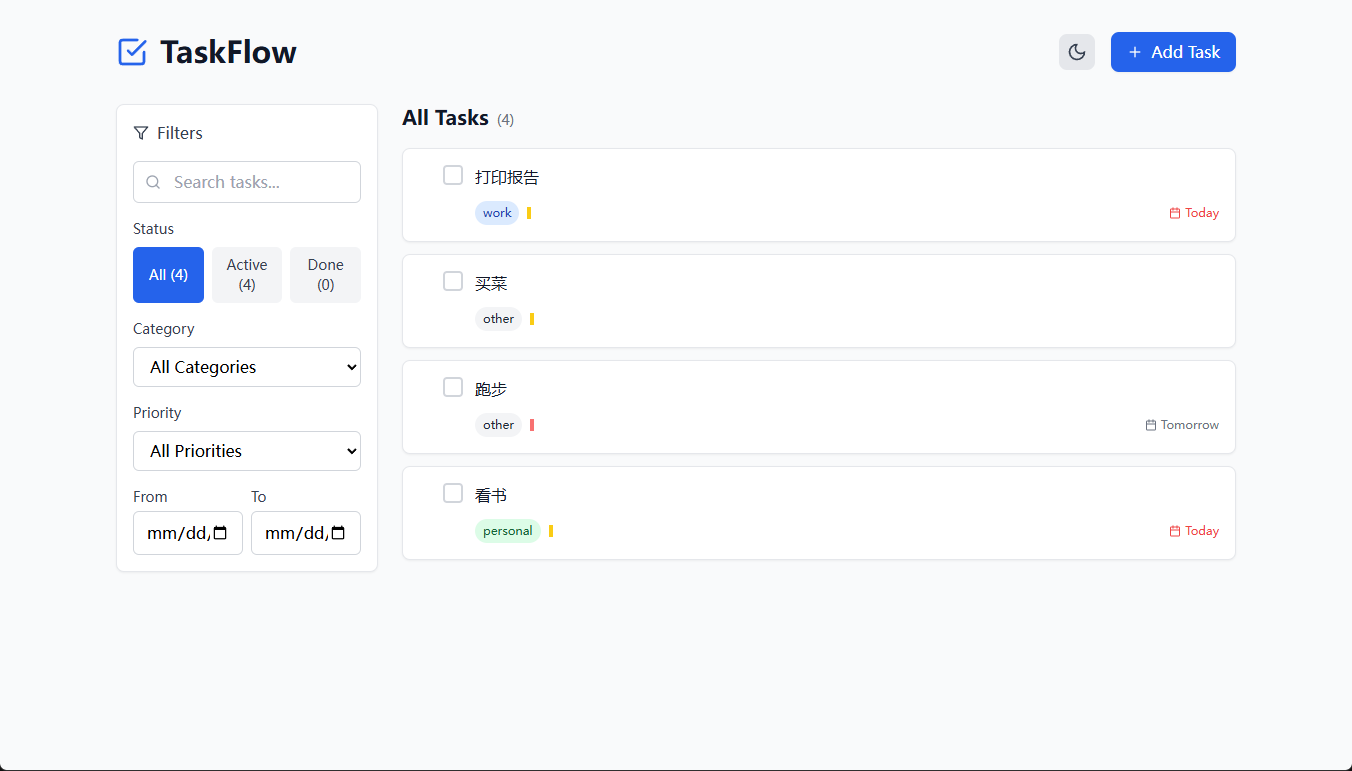Select the Done (0) status filter
This screenshot has width=1352, height=771.
tap(325, 275)
